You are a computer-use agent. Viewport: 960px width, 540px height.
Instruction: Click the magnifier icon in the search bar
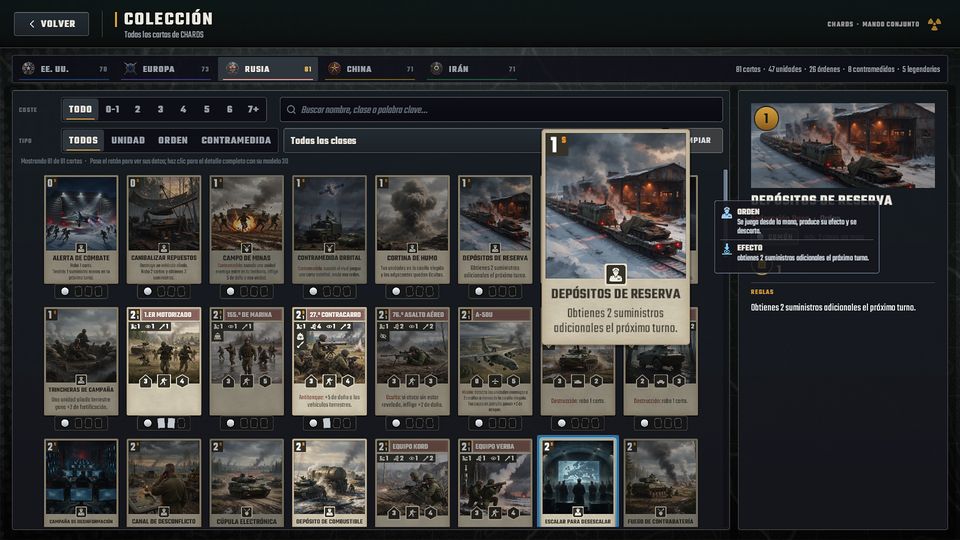point(291,110)
